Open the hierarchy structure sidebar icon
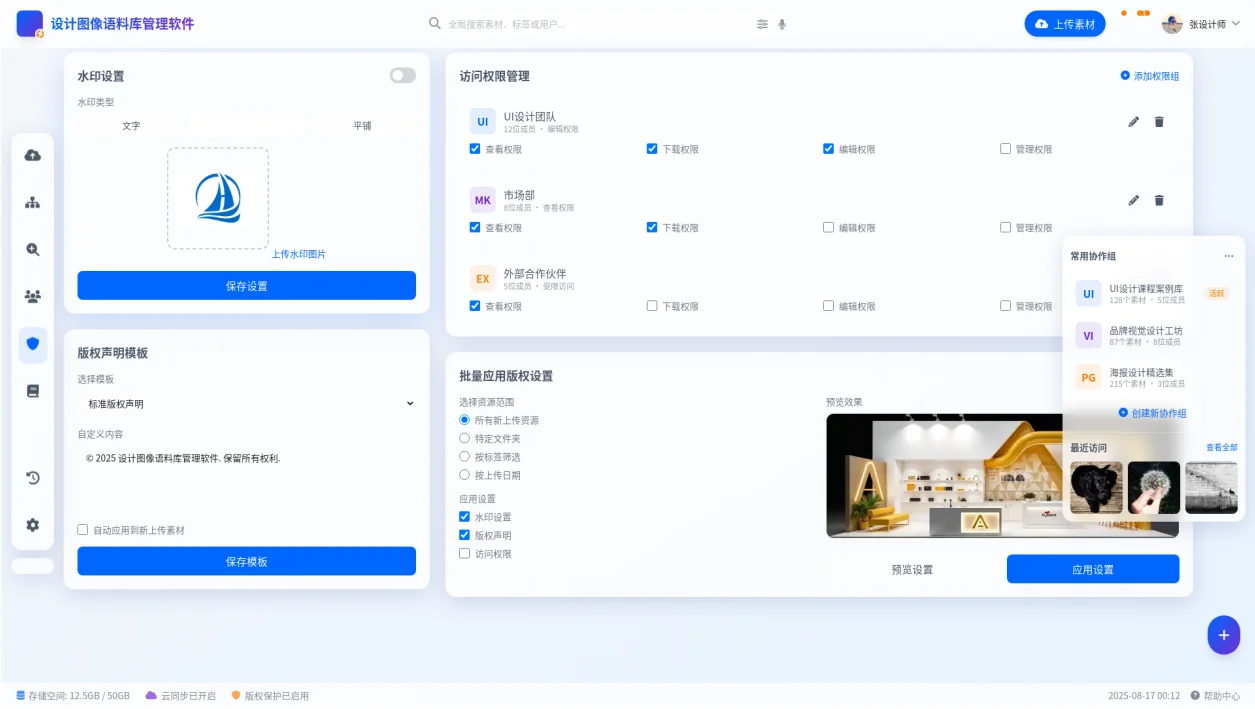1255x709 pixels. click(x=33, y=202)
